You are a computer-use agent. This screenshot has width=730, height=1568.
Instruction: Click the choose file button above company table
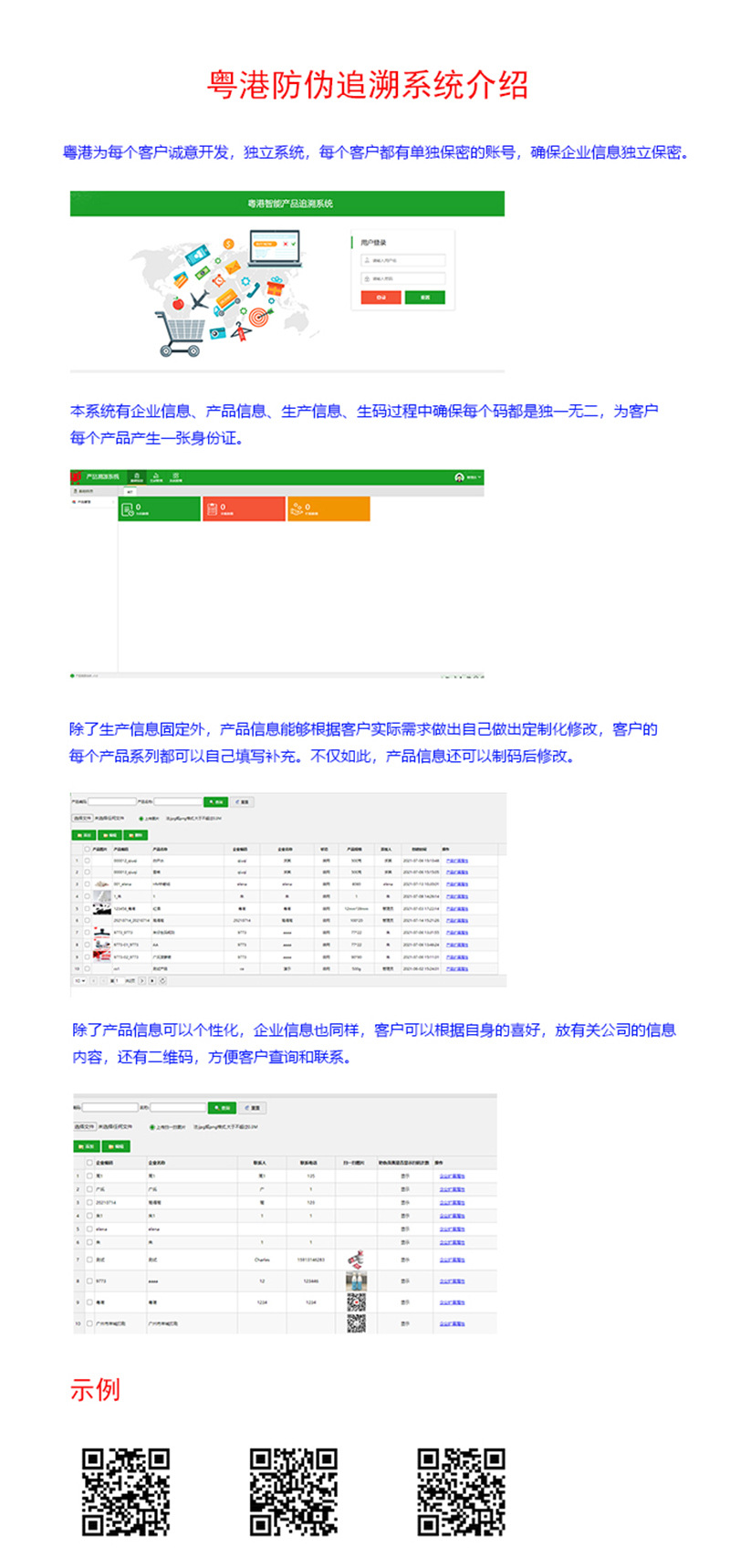point(84,1126)
